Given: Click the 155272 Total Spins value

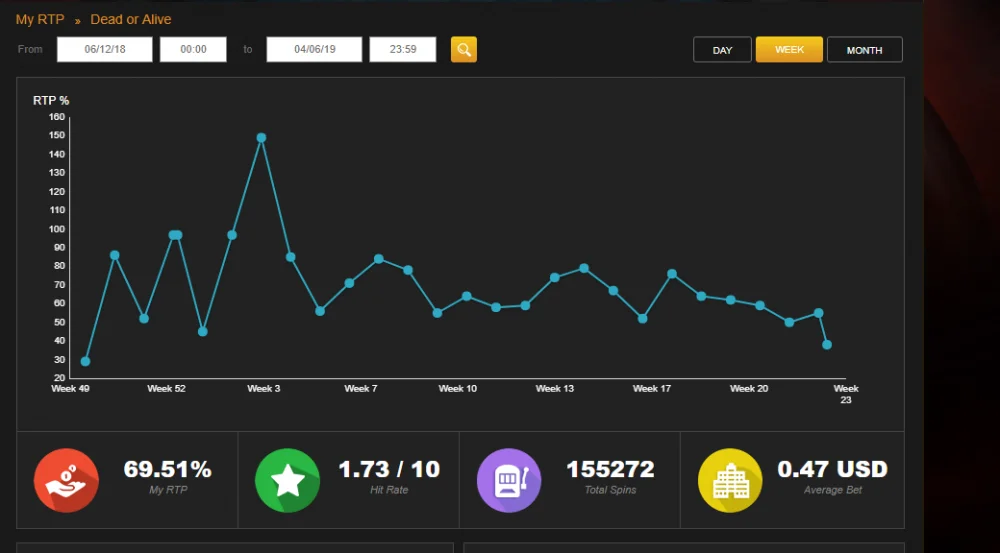Looking at the screenshot, I should point(610,469).
